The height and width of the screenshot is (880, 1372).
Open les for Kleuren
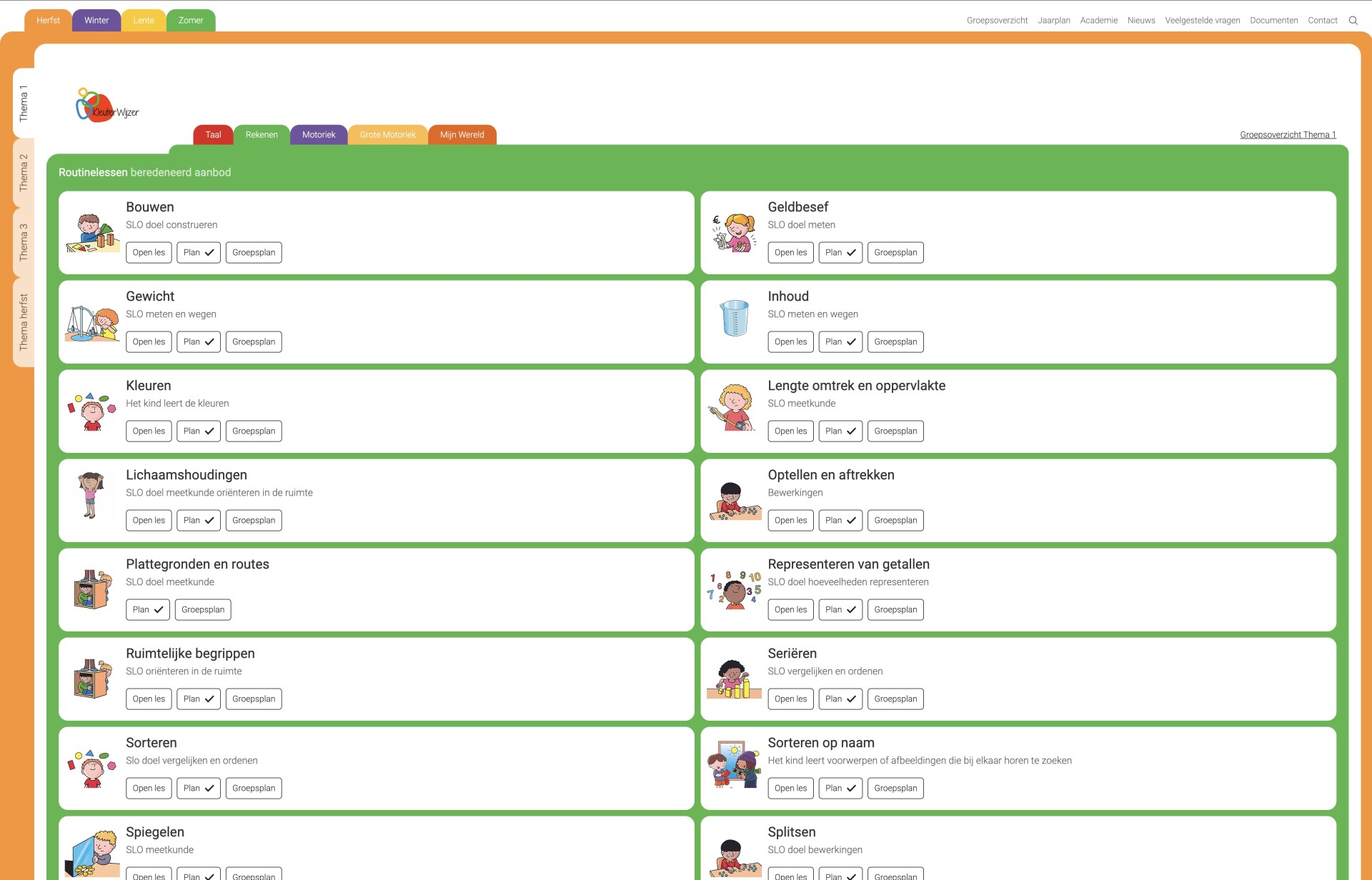click(x=149, y=431)
